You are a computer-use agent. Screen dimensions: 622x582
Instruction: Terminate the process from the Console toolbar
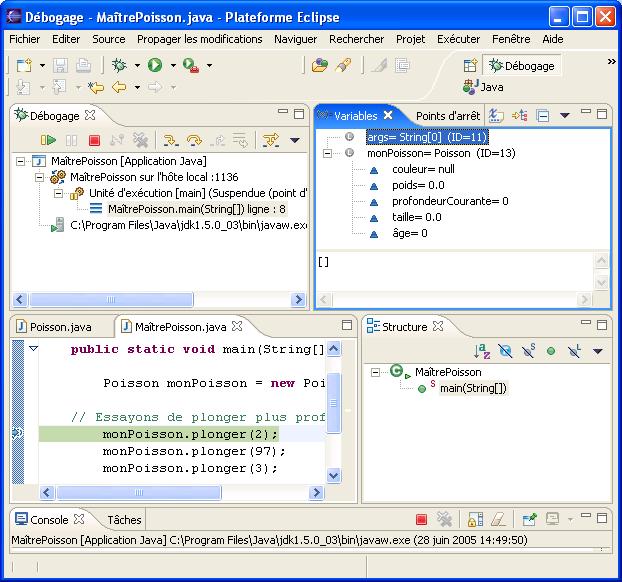[x=422, y=520]
